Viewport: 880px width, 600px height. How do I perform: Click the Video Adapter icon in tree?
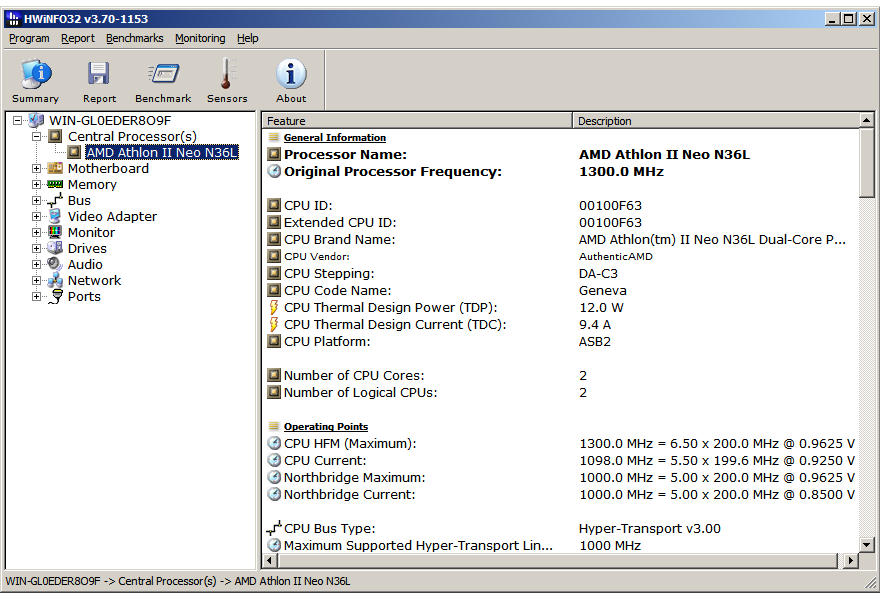55,216
